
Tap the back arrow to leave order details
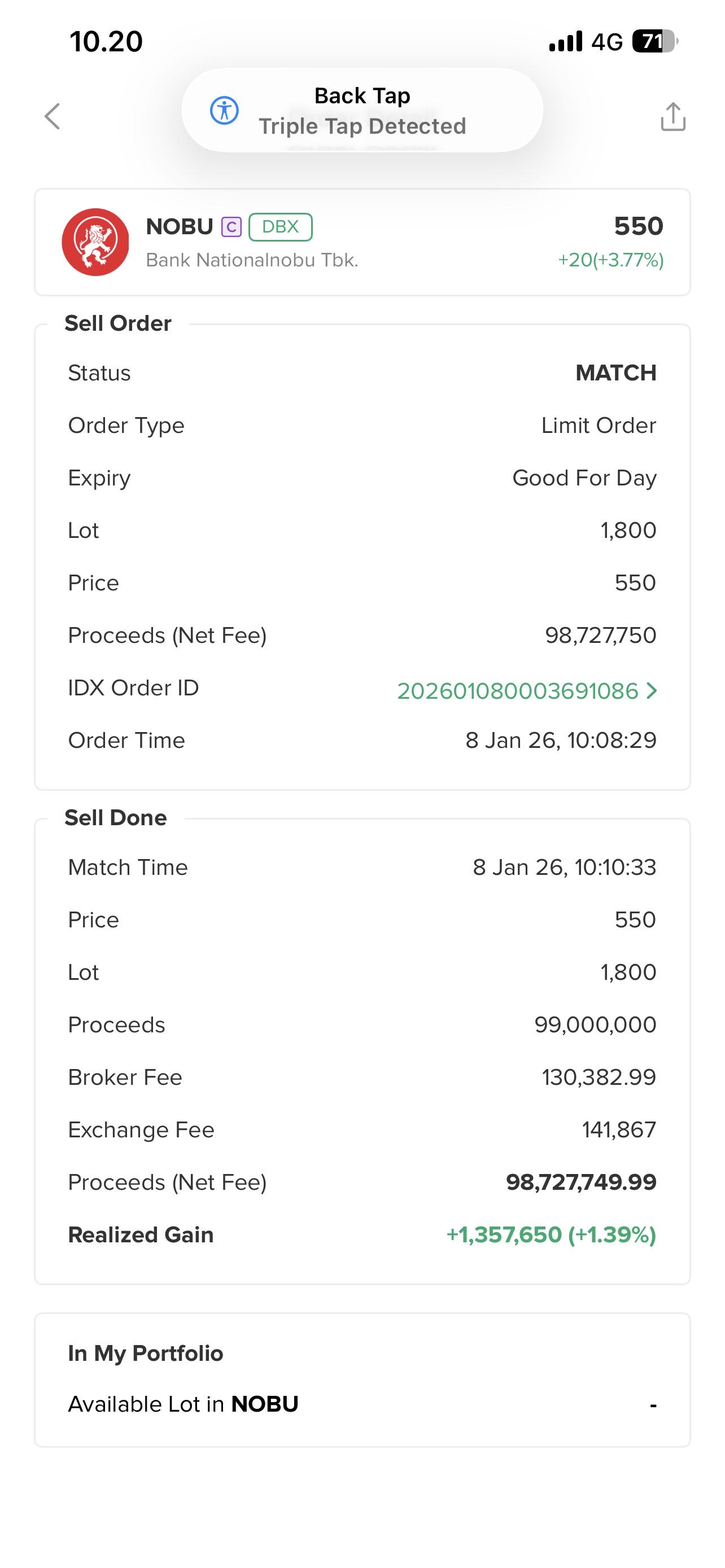coord(53,116)
